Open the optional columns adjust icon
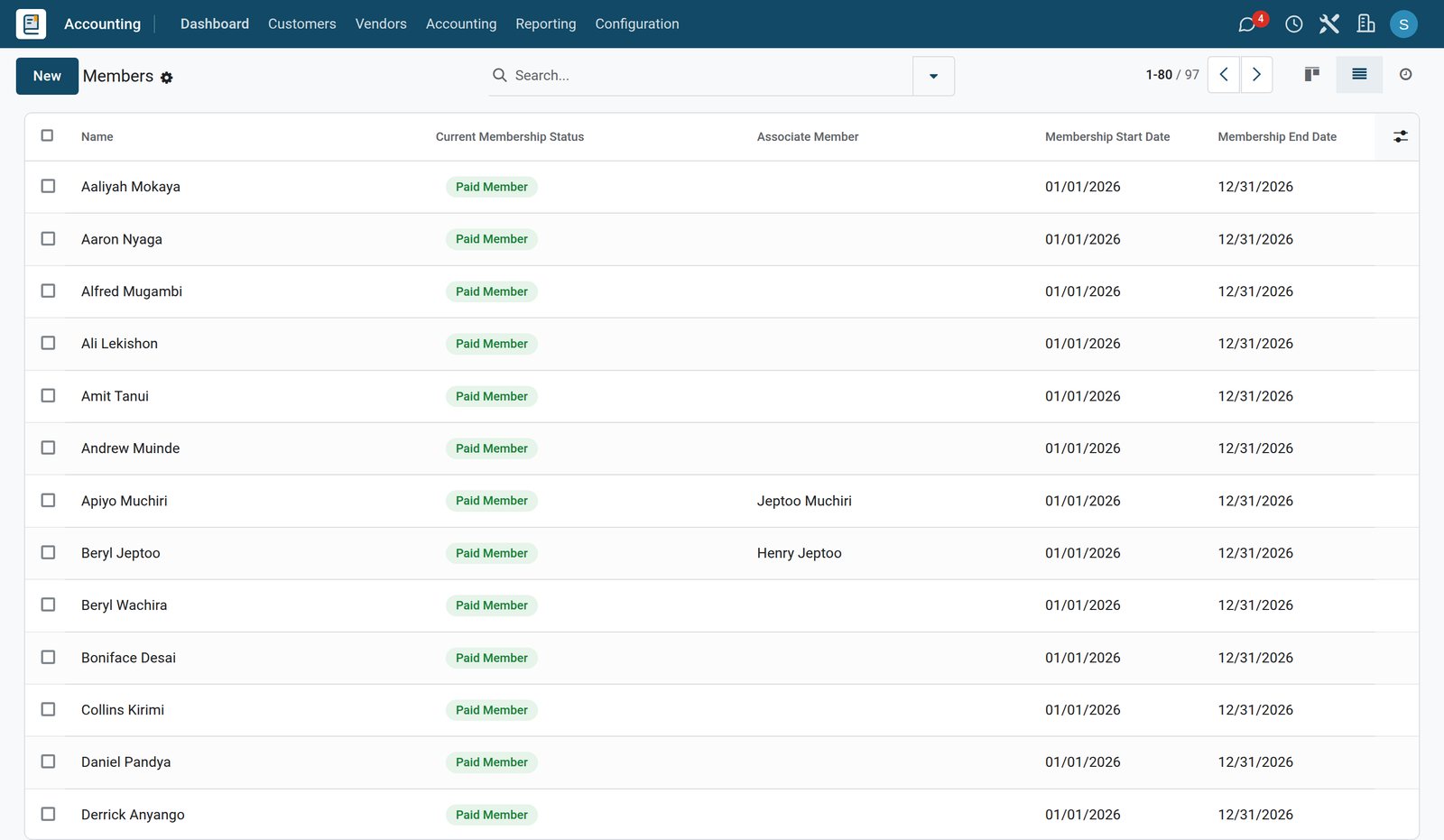The height and width of the screenshot is (840, 1444). (x=1401, y=137)
